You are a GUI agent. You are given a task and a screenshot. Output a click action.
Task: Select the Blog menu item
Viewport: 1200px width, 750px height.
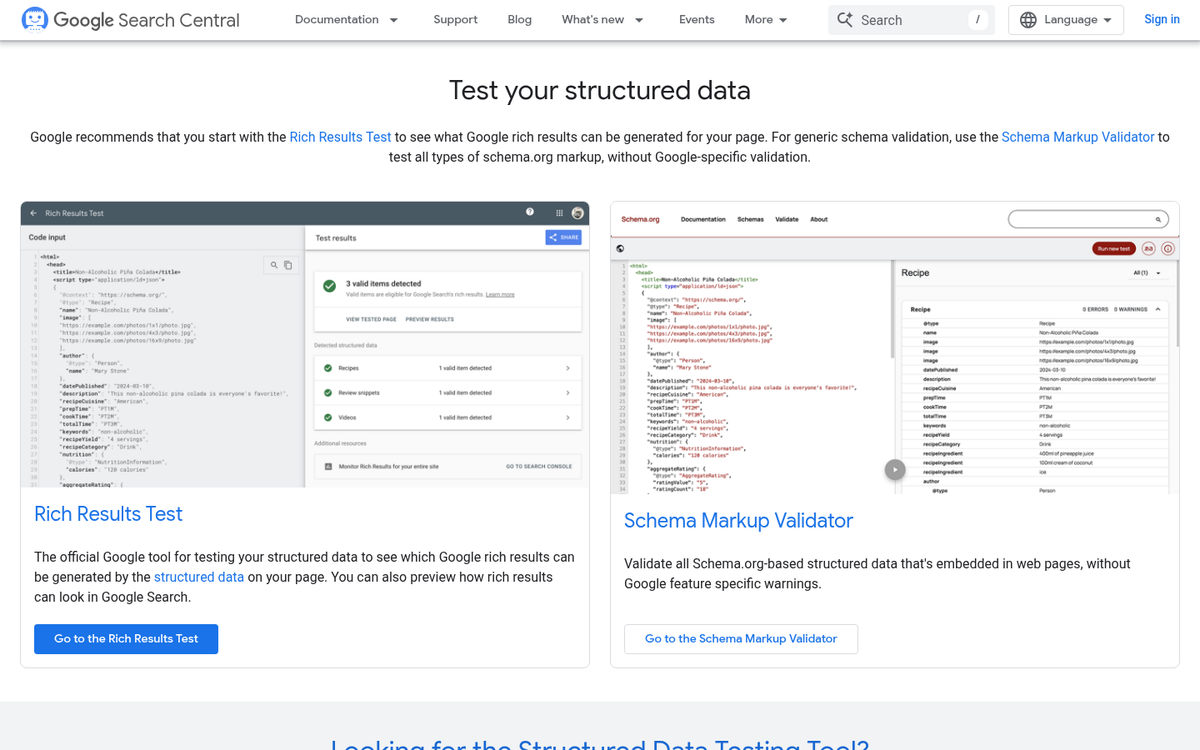(x=519, y=19)
